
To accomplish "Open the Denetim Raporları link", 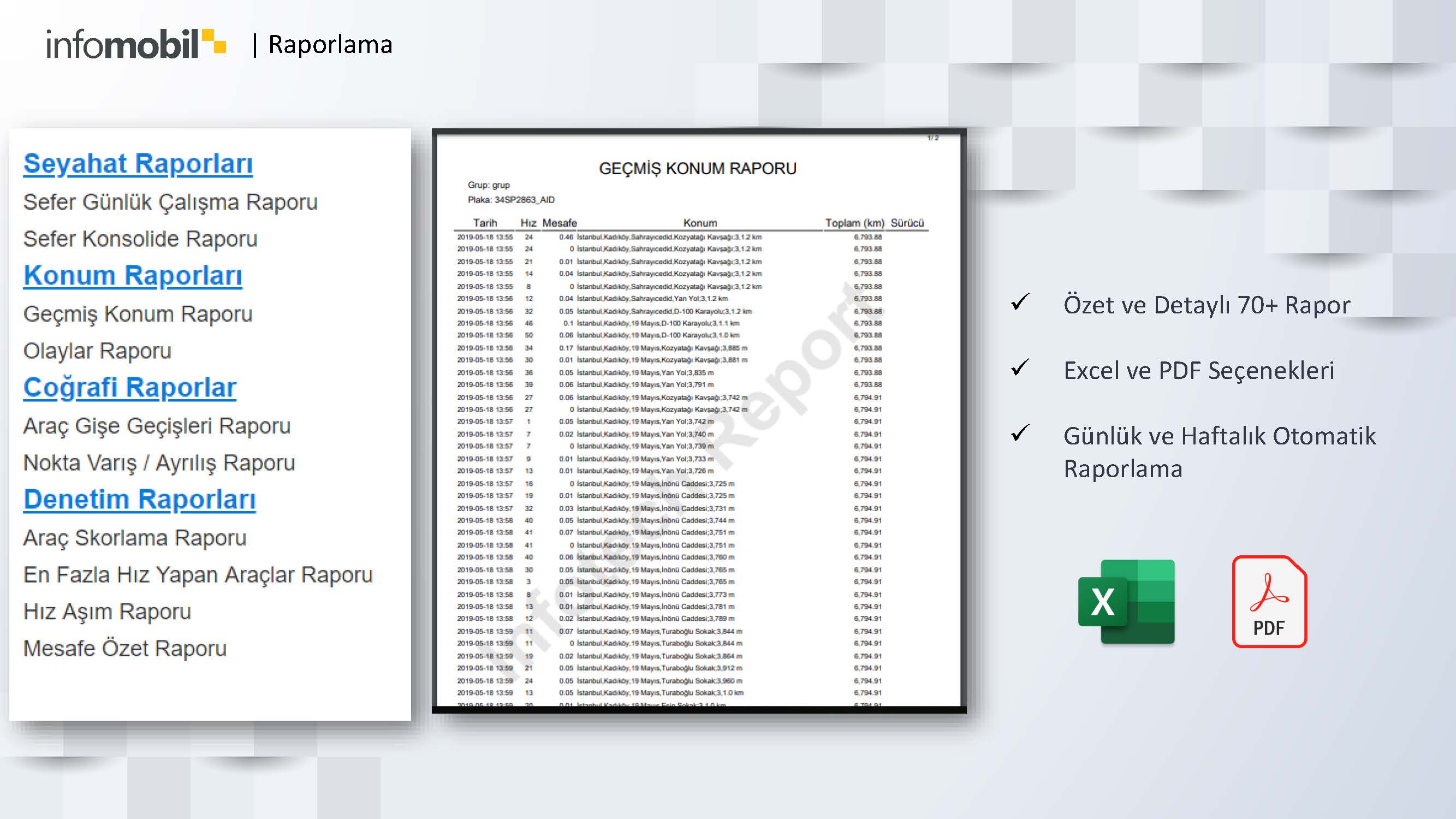I will [x=140, y=500].
